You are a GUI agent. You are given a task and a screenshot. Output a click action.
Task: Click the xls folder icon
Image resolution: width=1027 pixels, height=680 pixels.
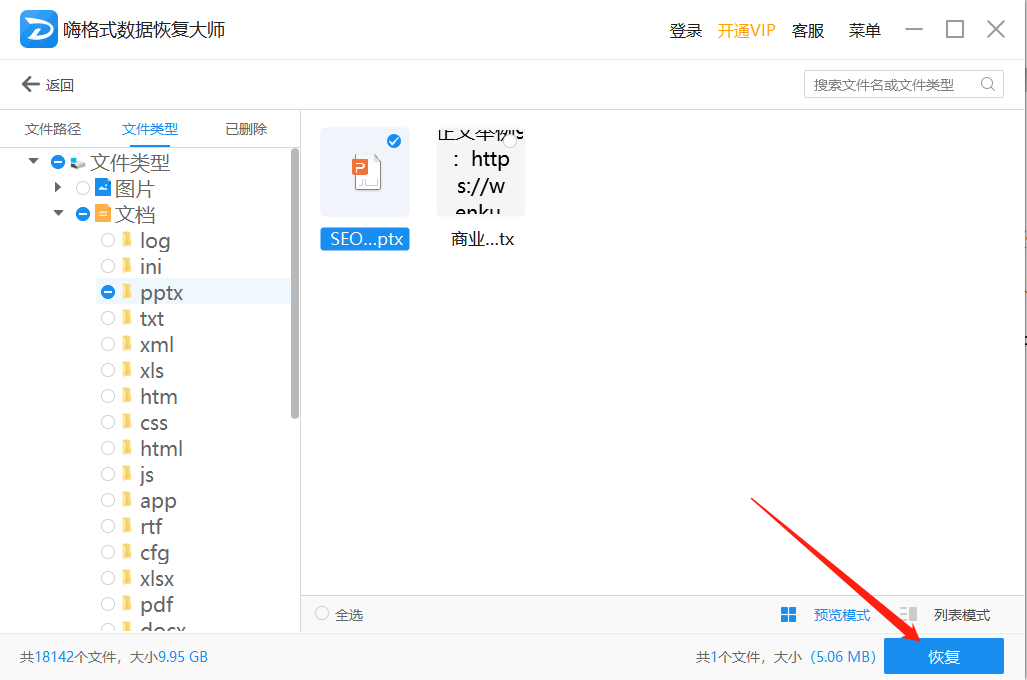pyautogui.click(x=127, y=369)
